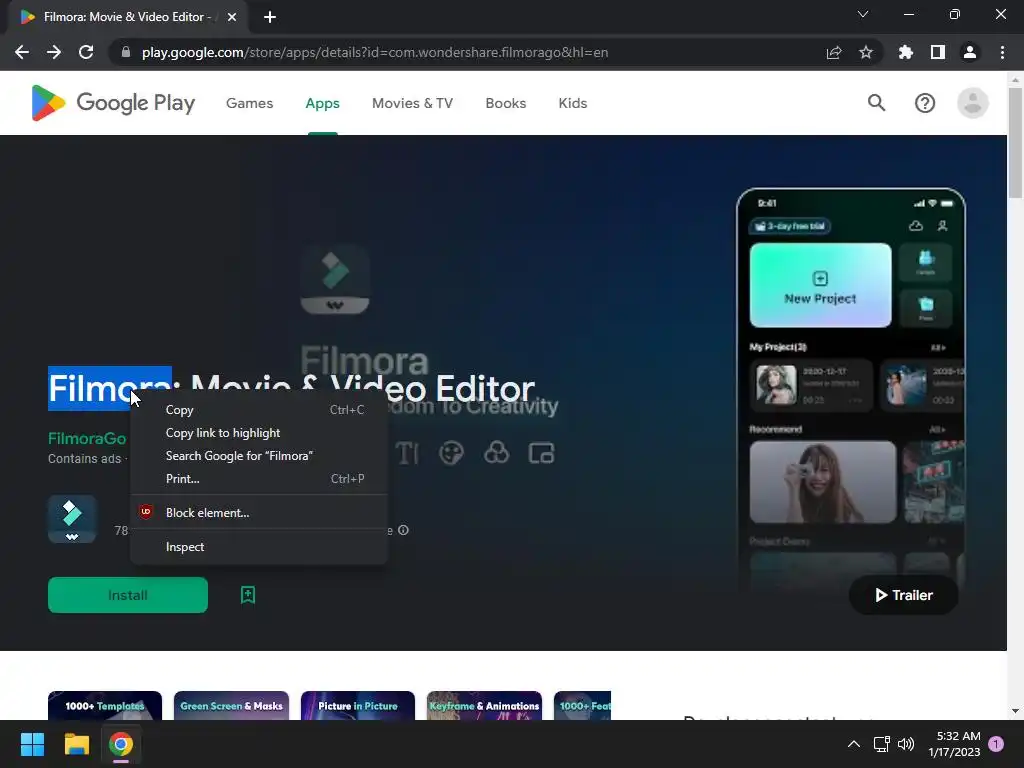The image size is (1024, 768).
Task: Go forward in browser history
Action: (54, 52)
